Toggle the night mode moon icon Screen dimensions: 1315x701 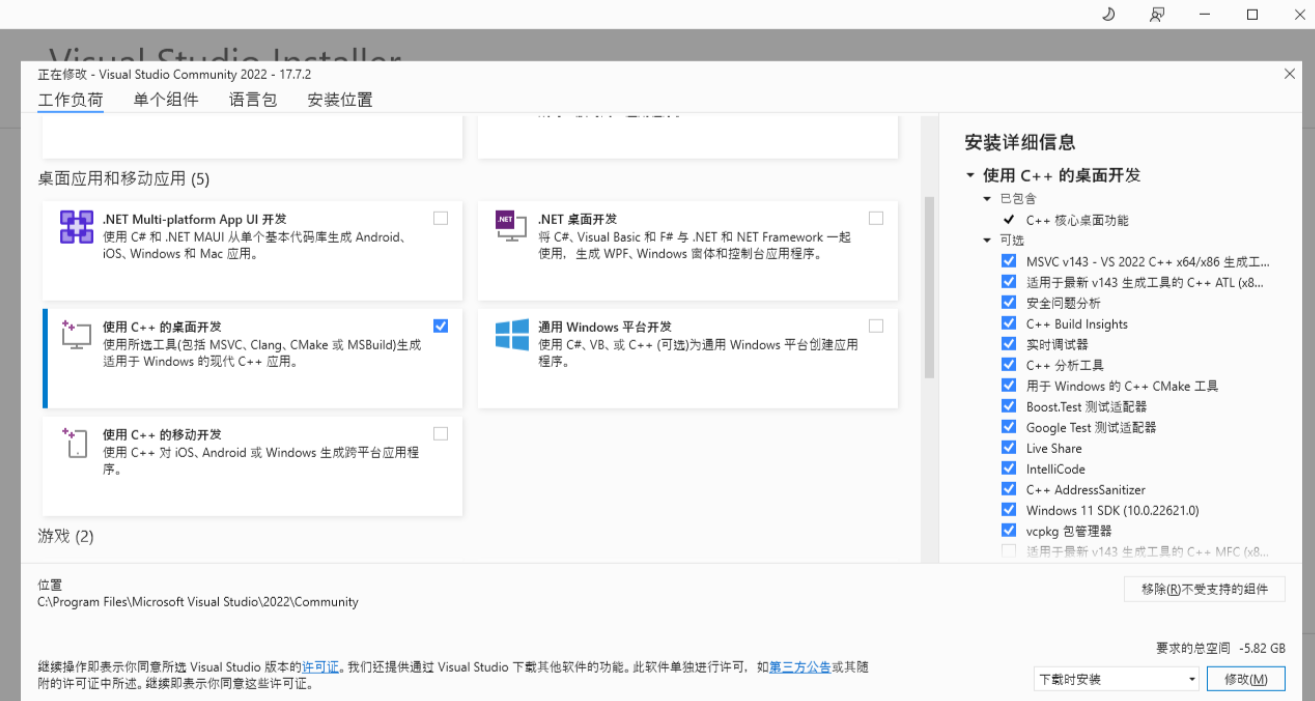point(1108,14)
